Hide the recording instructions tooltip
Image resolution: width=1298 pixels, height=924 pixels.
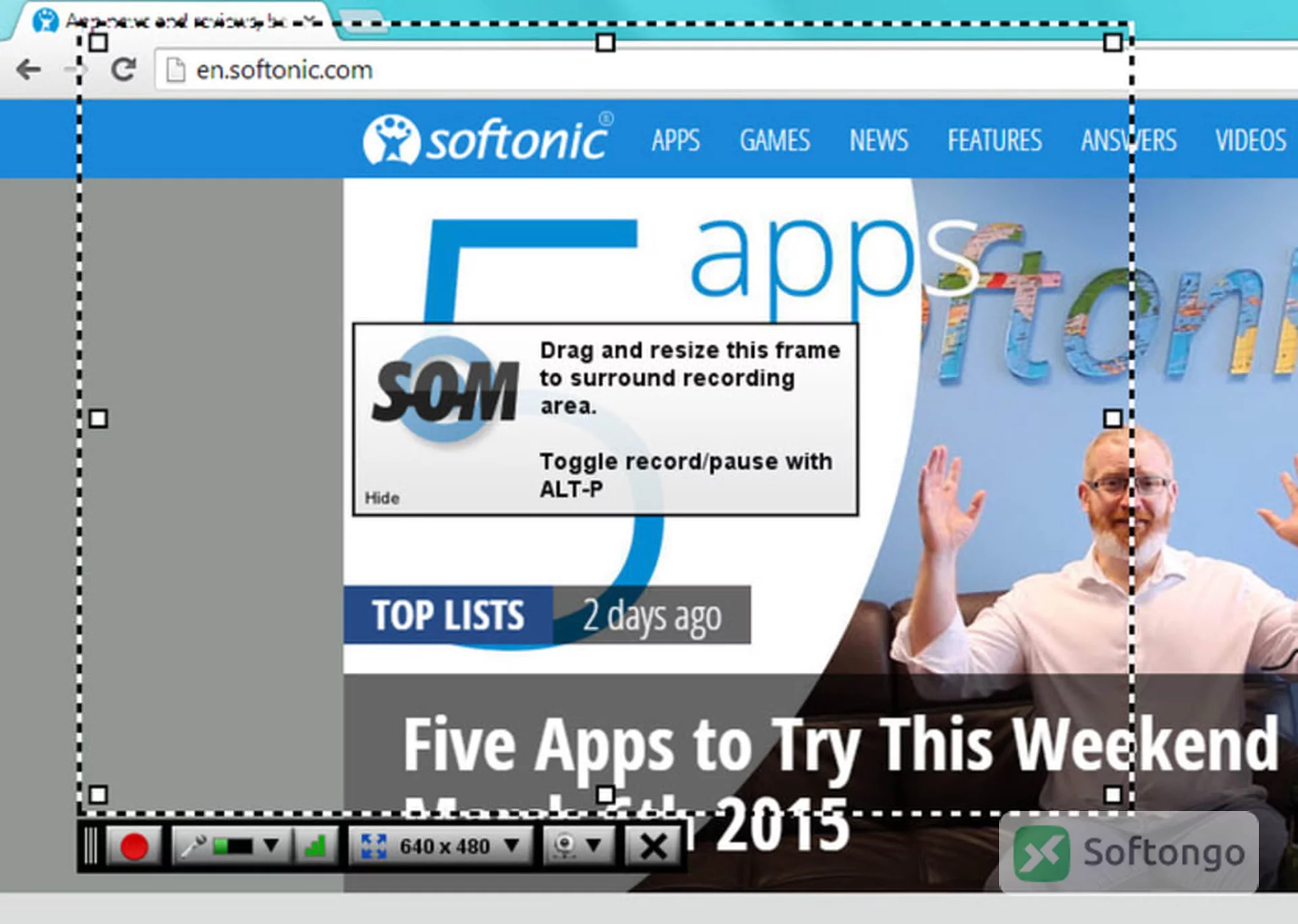point(382,498)
